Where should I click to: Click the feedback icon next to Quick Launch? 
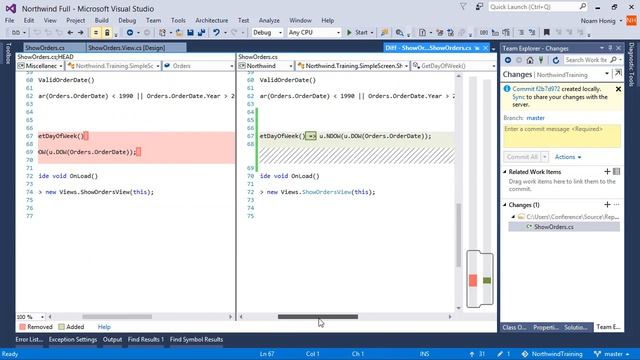click(479, 7)
